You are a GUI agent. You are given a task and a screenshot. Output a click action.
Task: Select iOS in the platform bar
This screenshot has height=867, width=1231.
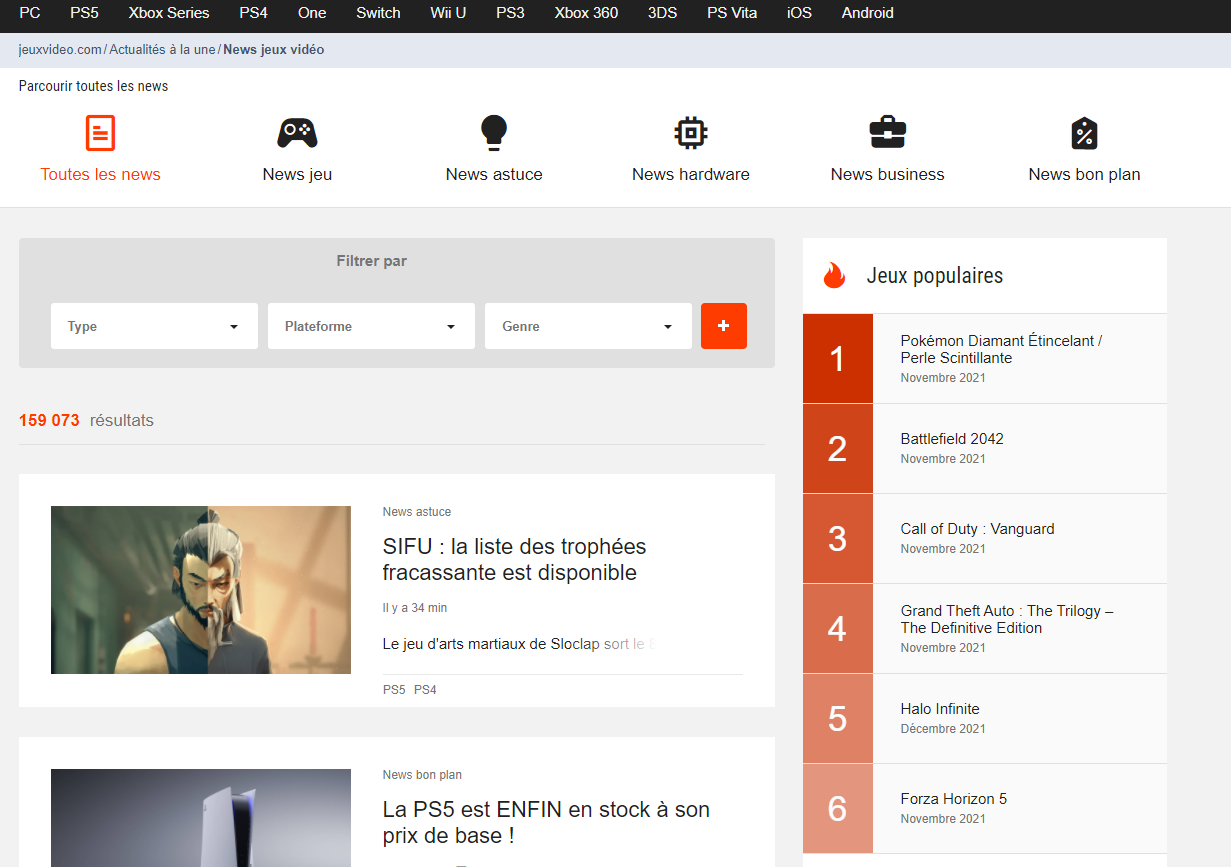799,13
